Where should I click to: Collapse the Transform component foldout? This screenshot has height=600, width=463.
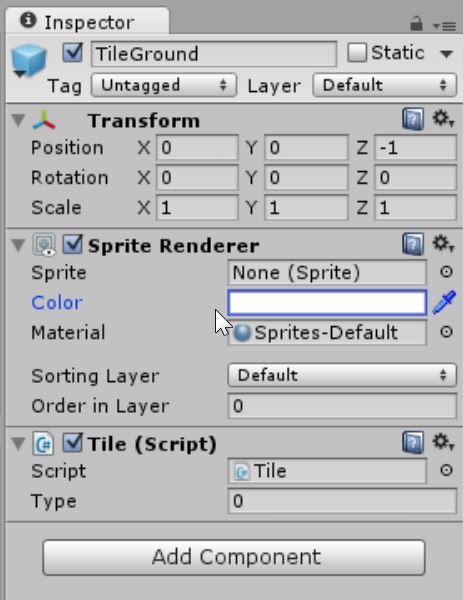(18, 120)
